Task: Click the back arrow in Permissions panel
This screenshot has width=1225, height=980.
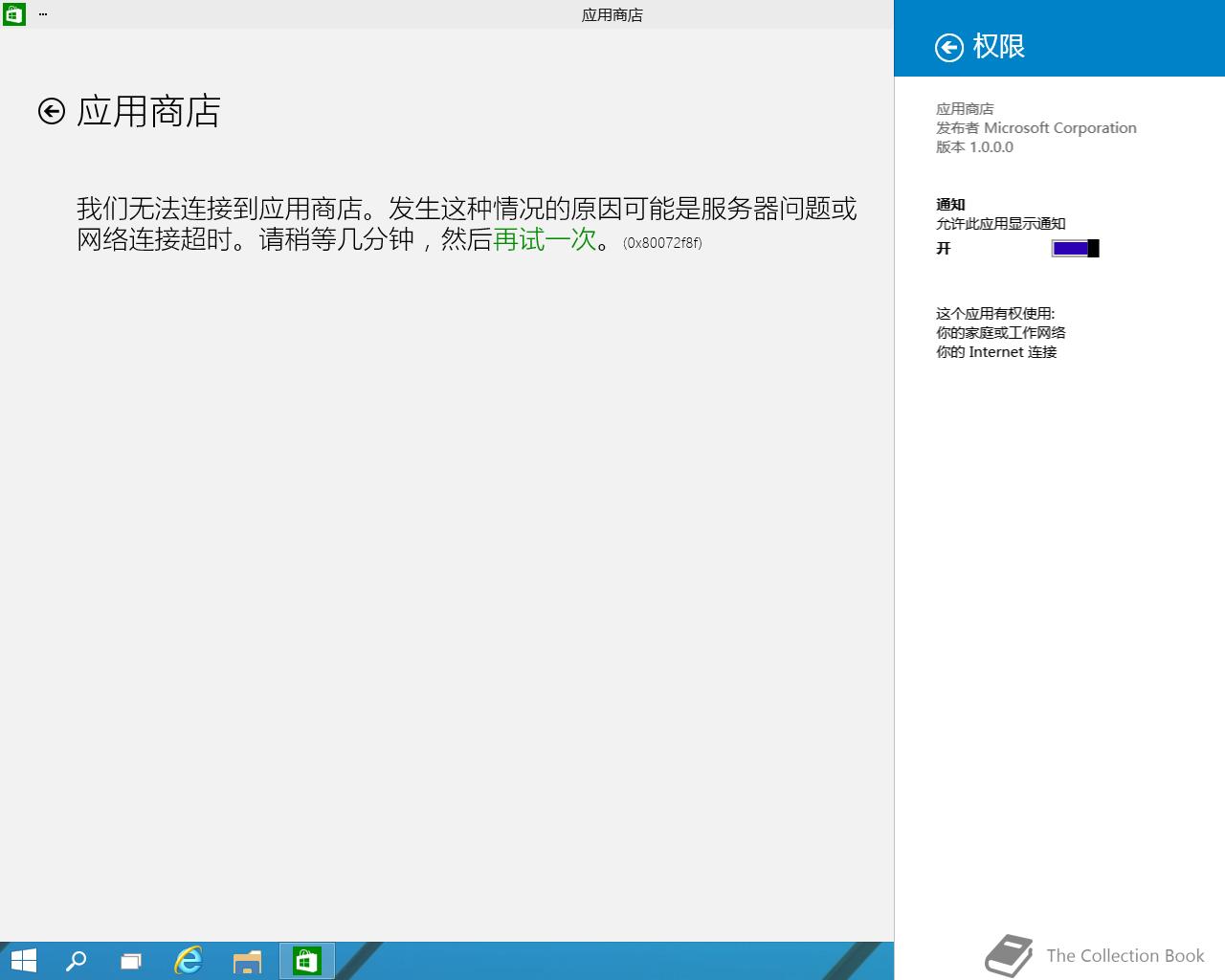Action: (948, 47)
